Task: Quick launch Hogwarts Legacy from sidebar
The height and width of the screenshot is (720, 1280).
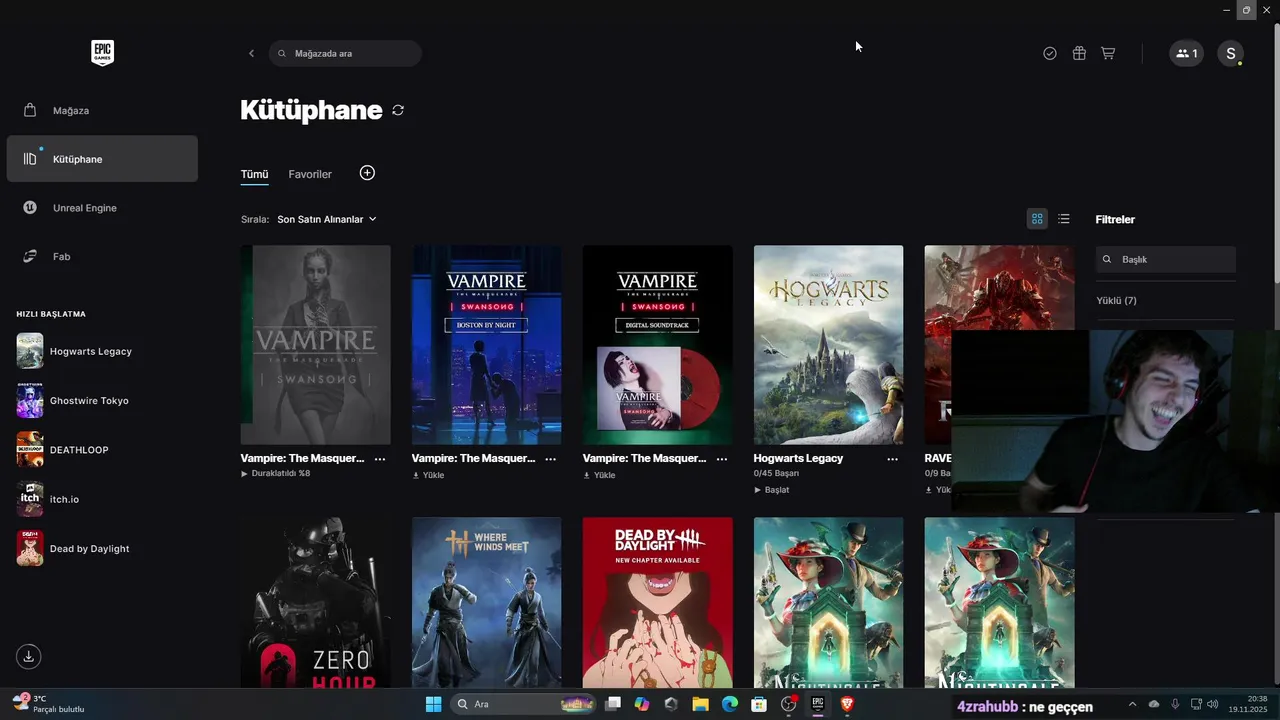Action: pyautogui.click(x=102, y=351)
